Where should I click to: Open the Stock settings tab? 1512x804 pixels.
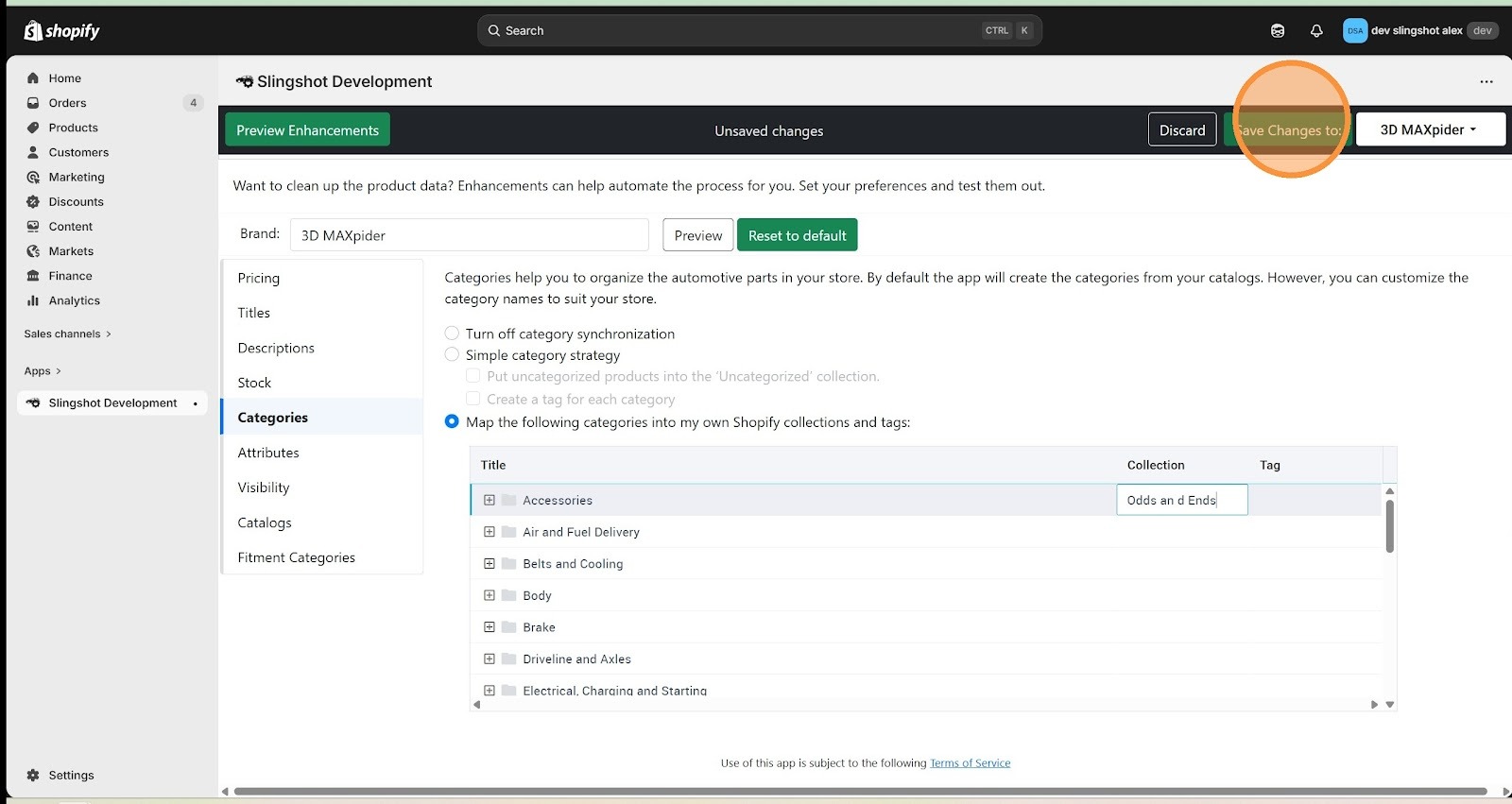[x=321, y=383]
